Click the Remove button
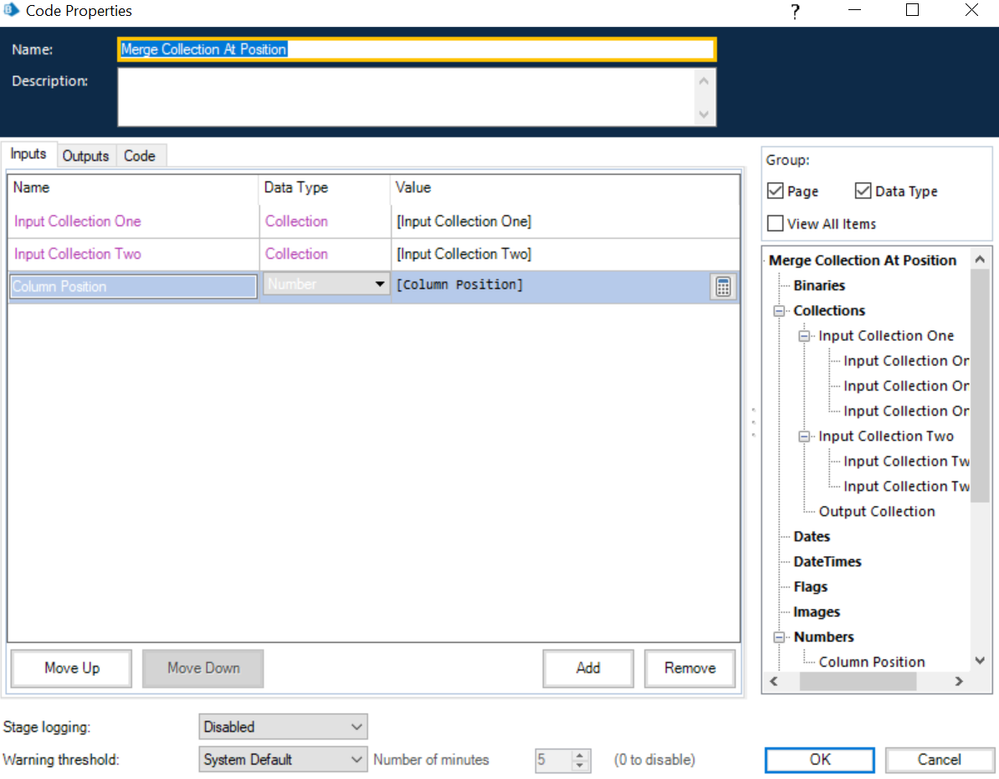The image size is (999, 779). tap(690, 668)
